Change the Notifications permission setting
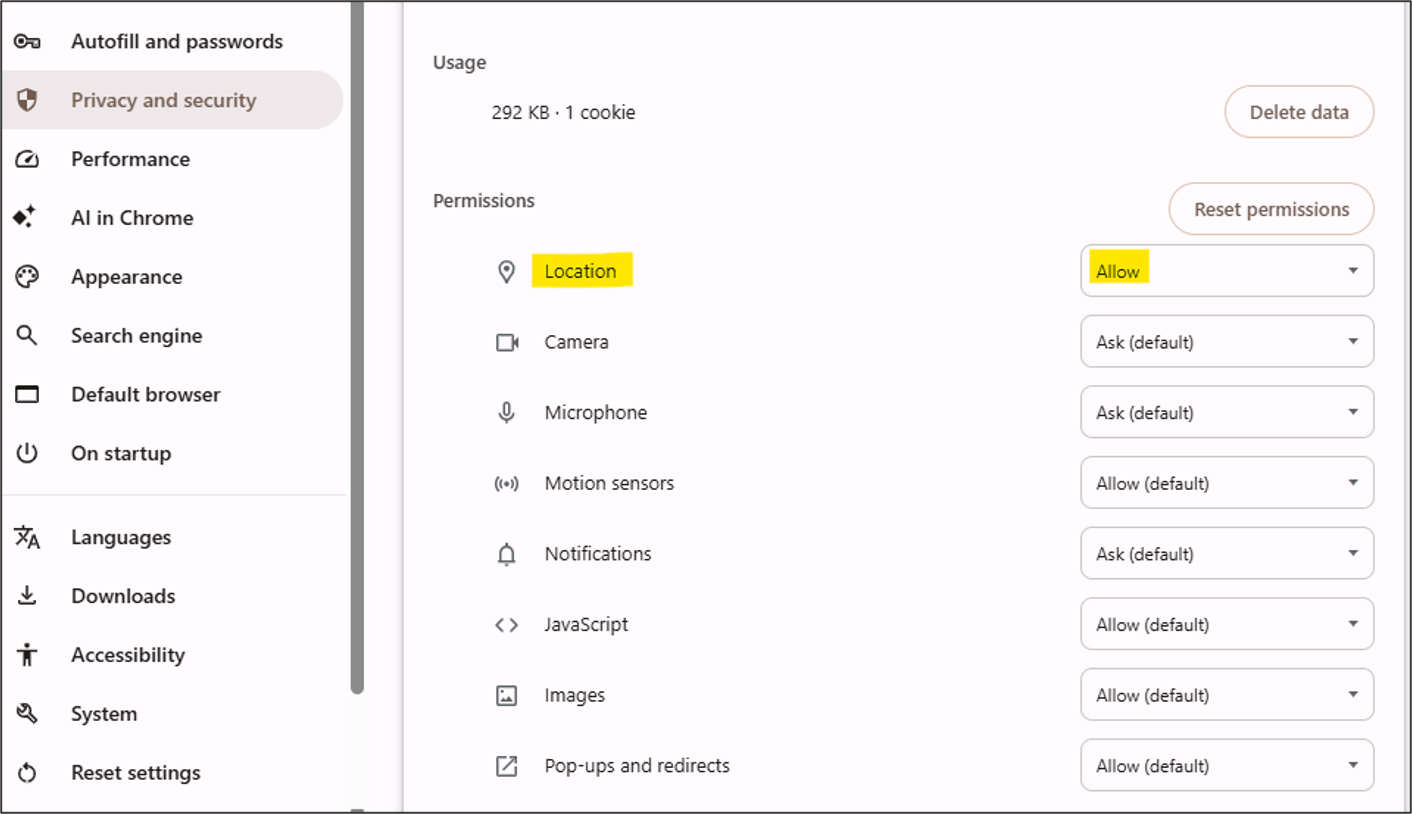Screen dimensions: 1412x814 (x=1227, y=554)
